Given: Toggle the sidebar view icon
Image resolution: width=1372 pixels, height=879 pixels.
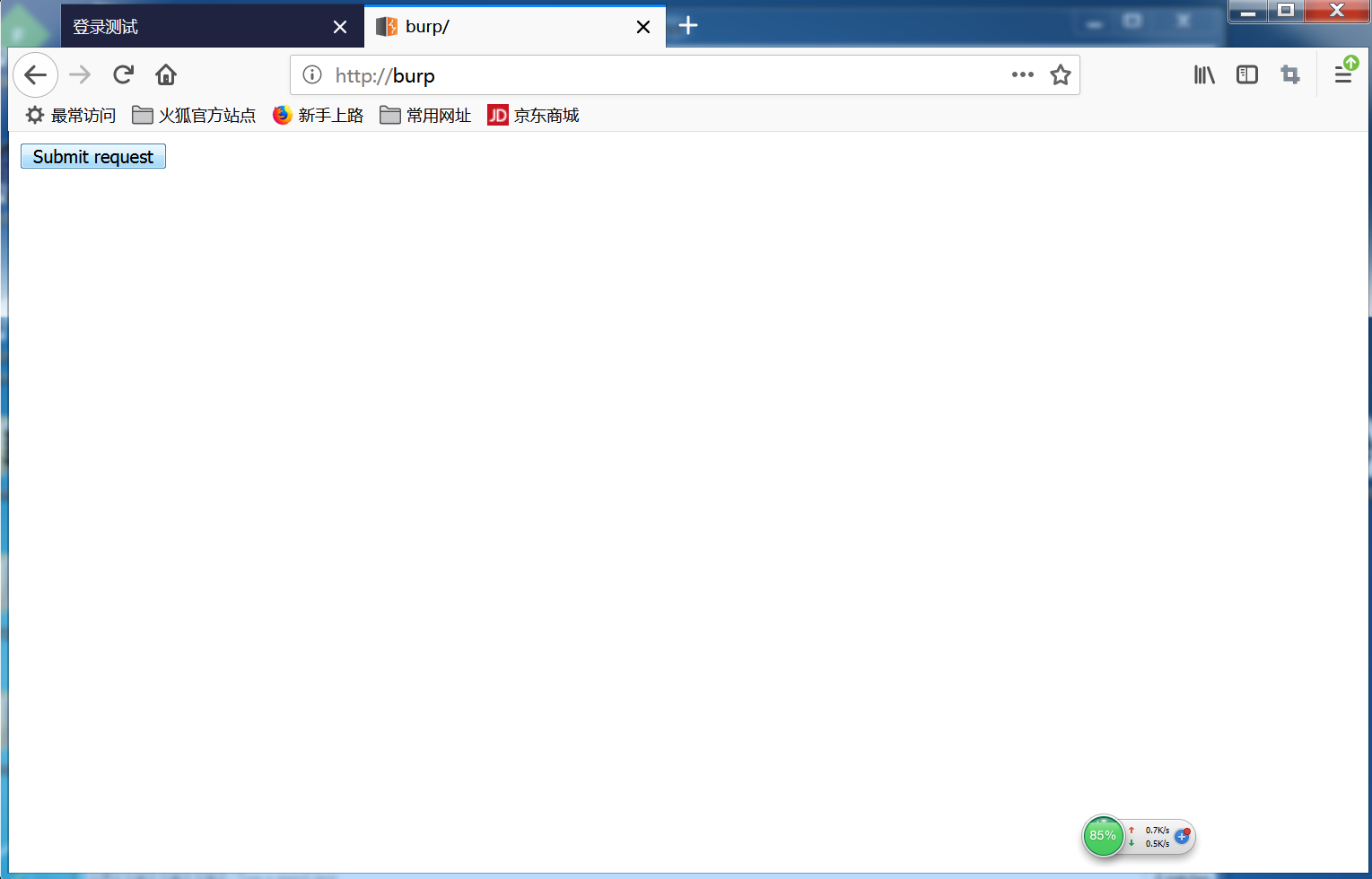Looking at the screenshot, I should (1247, 75).
